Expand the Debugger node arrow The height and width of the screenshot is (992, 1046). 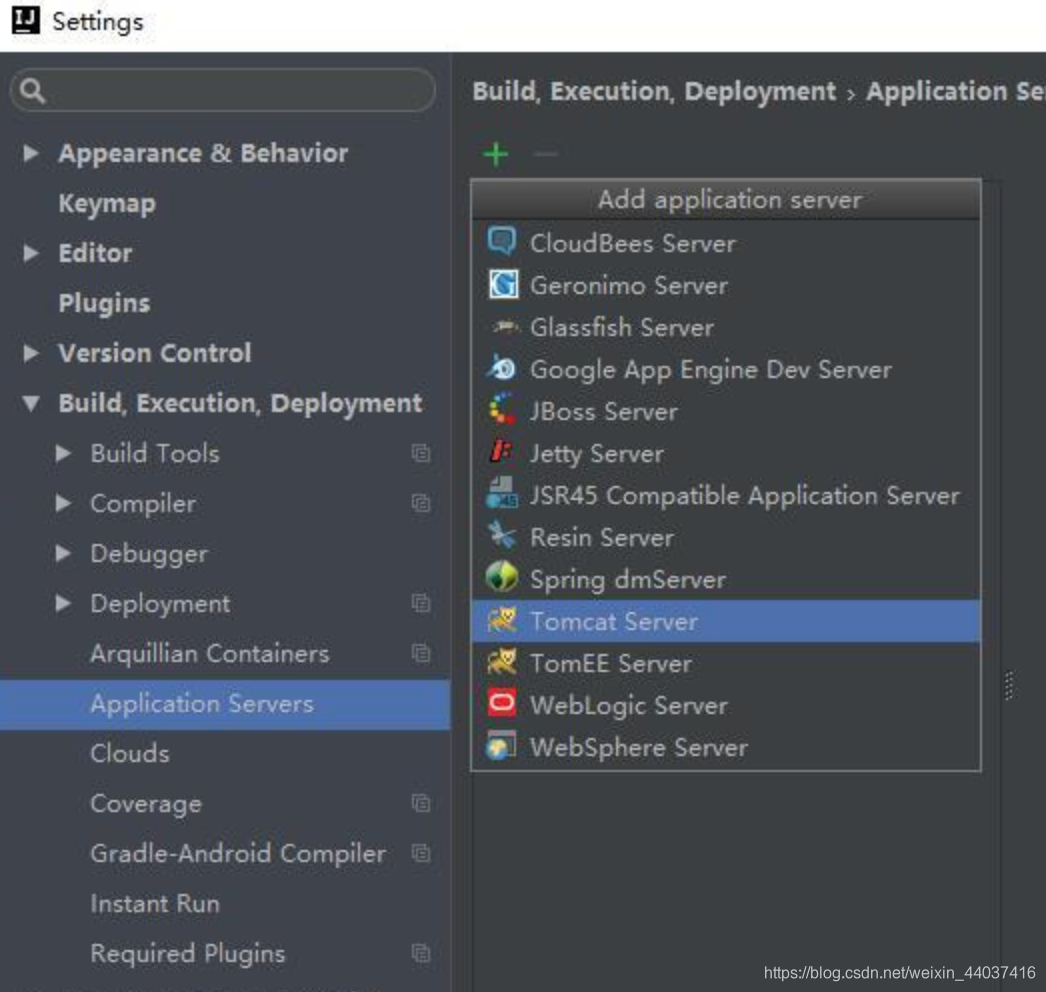click(63, 553)
